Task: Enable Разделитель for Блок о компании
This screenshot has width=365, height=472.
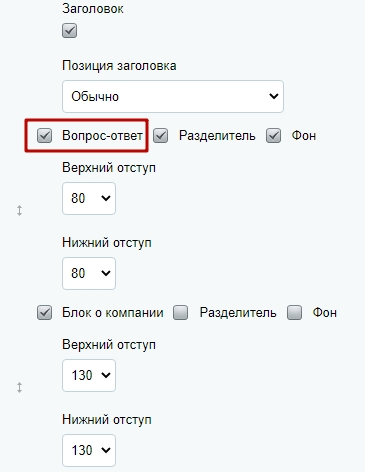Action: click(181, 313)
